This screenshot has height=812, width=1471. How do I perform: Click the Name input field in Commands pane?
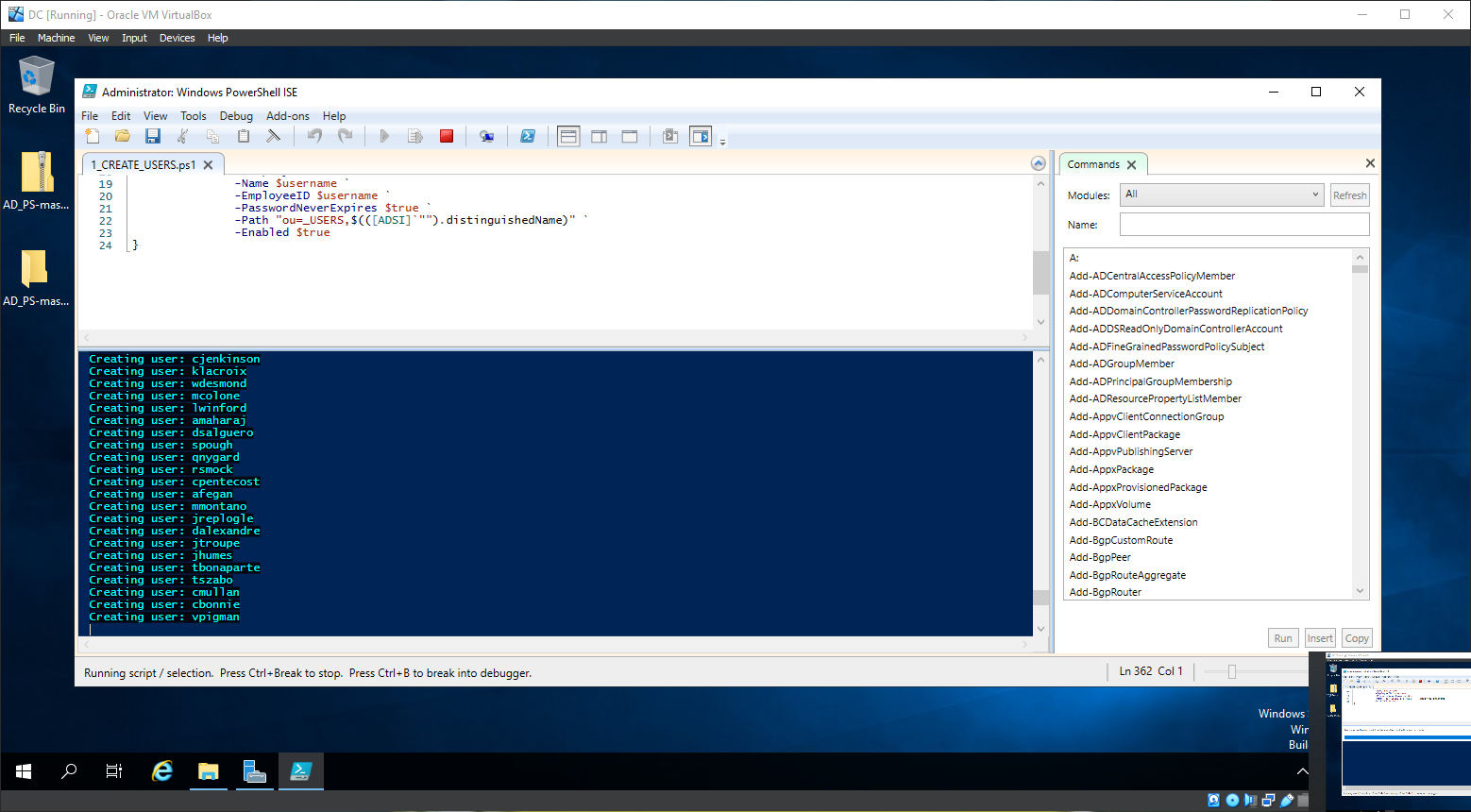pos(1243,224)
